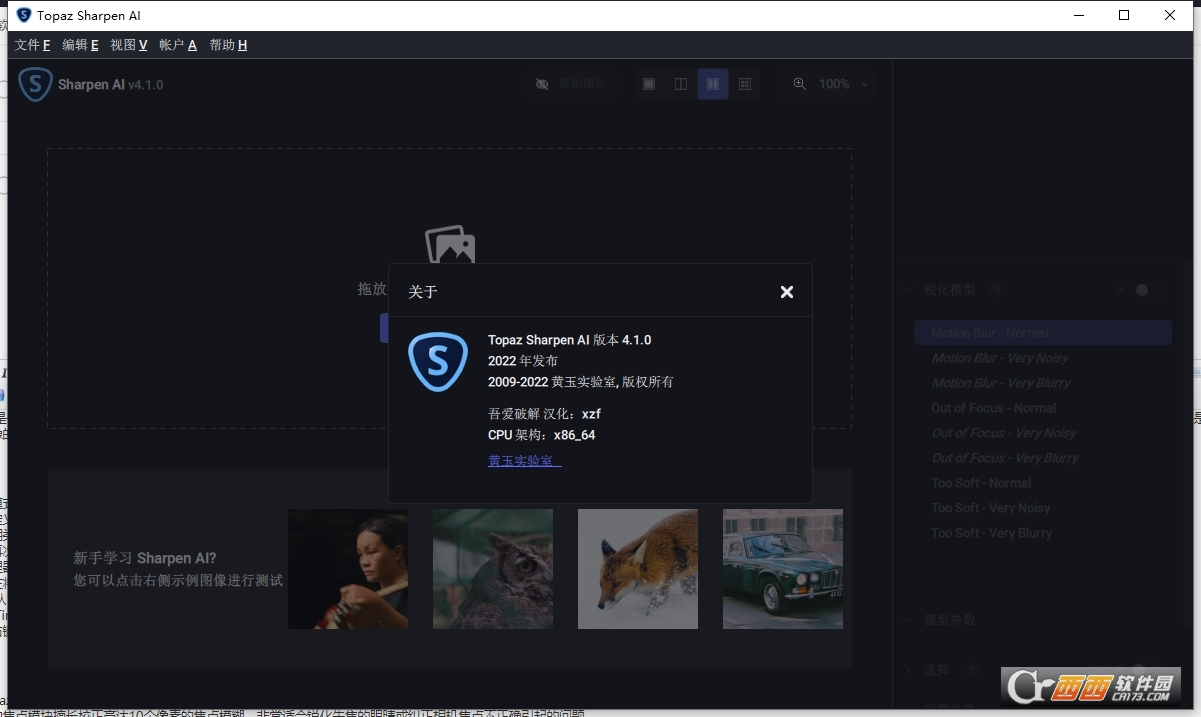Collapse the 锐化模型 section chevron
The width and height of the screenshot is (1201, 717).
click(907, 290)
